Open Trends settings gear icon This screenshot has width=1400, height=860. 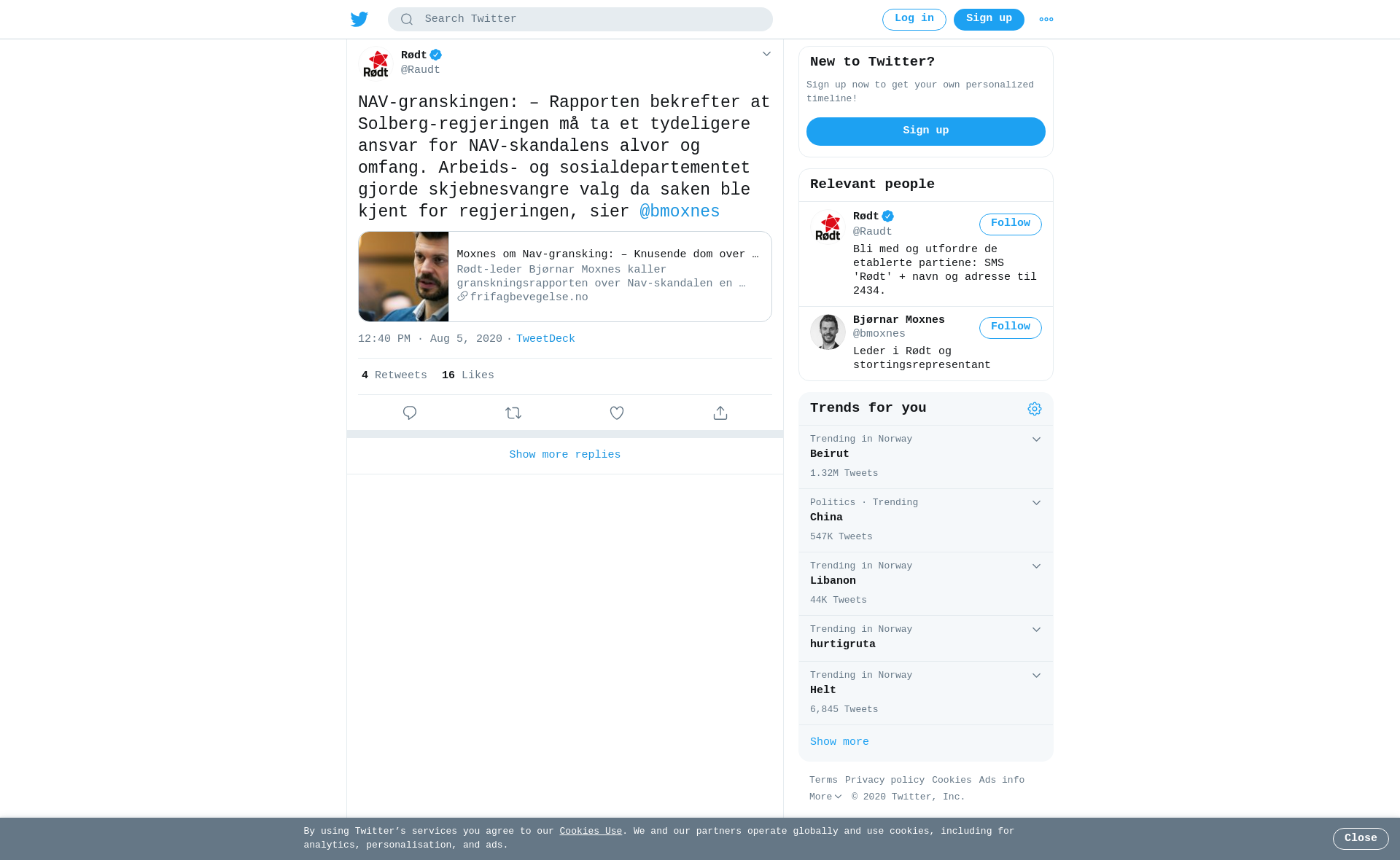tap(1035, 409)
